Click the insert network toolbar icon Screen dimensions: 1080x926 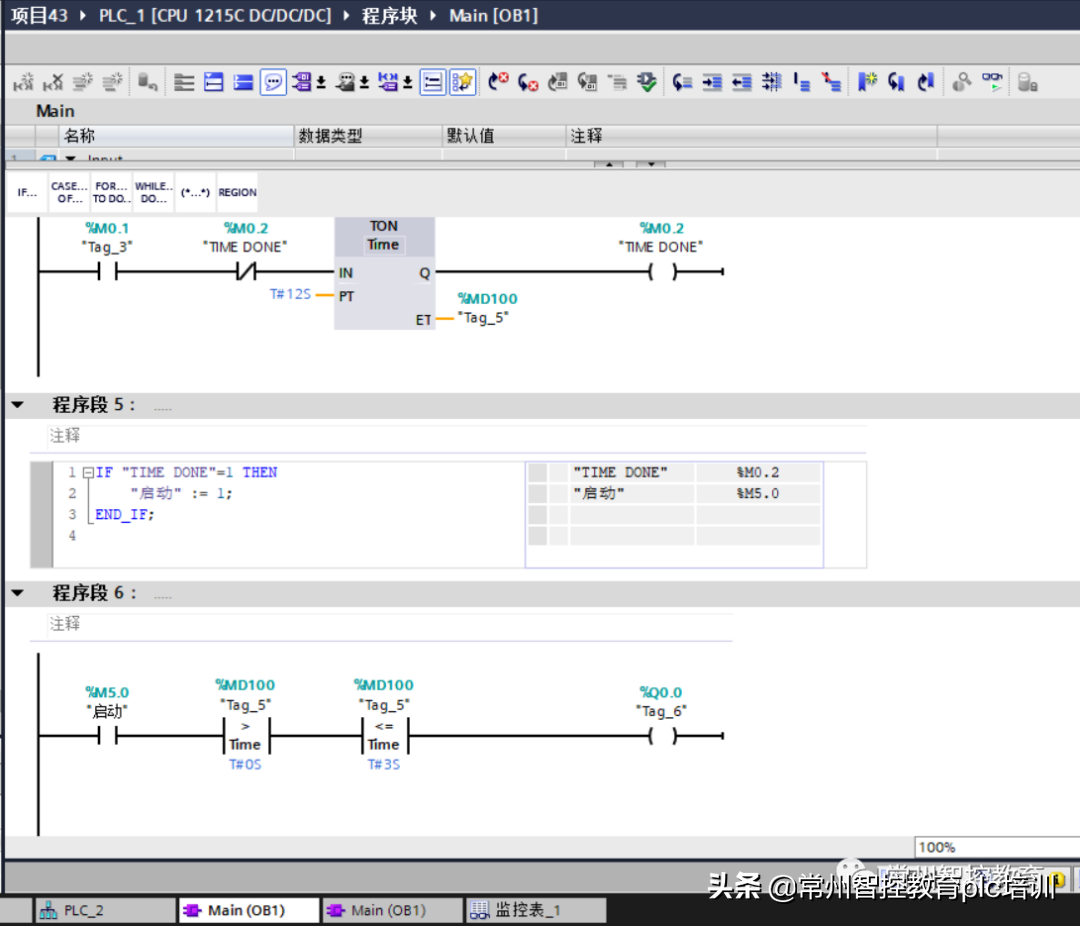pyautogui.click(x=24, y=83)
